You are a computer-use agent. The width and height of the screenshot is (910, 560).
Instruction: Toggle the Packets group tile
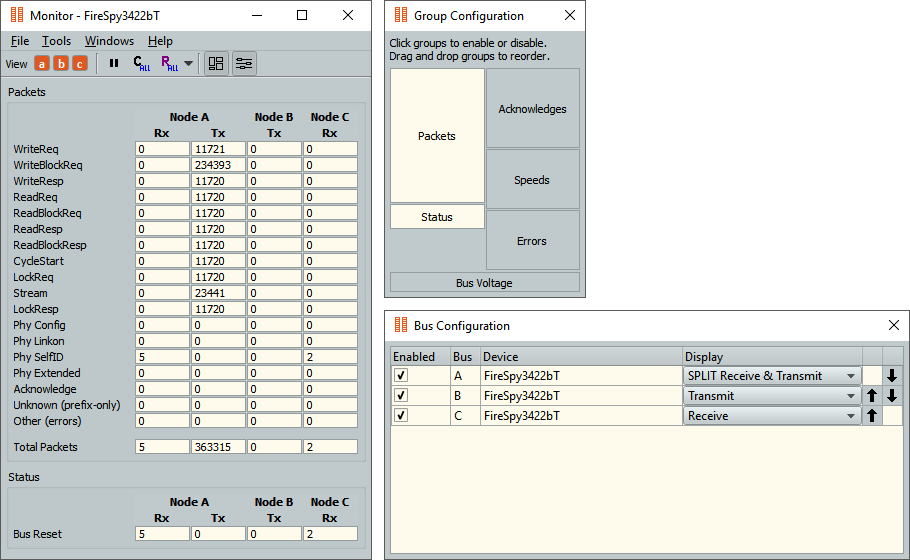click(437, 136)
